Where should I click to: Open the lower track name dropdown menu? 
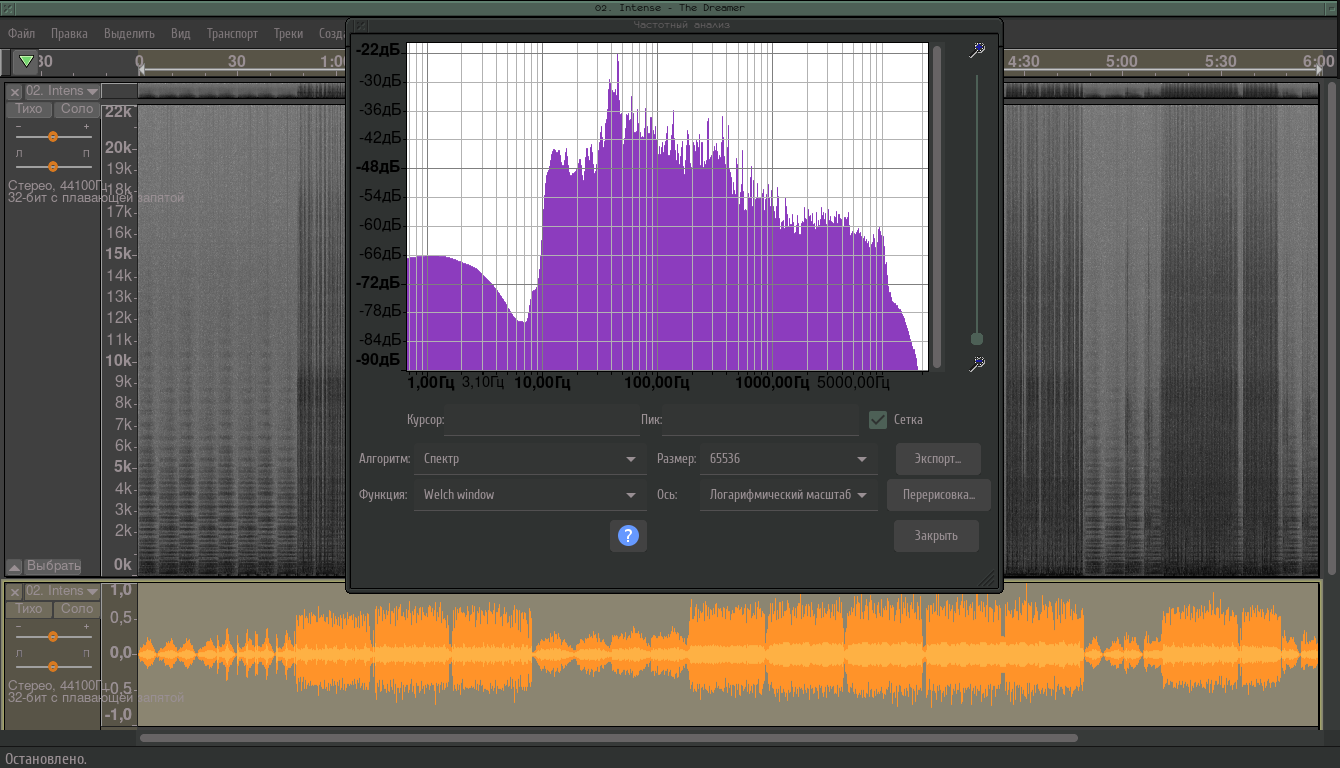click(x=62, y=591)
